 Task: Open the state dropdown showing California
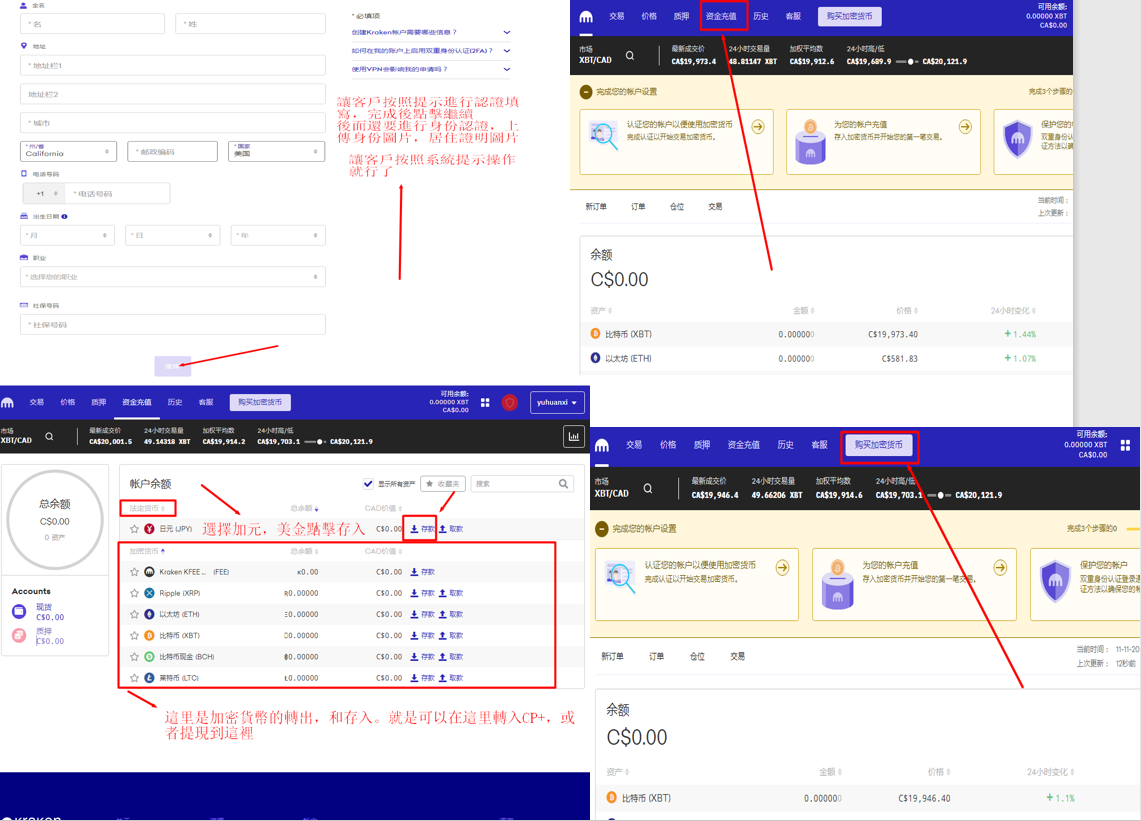[x=68, y=151]
